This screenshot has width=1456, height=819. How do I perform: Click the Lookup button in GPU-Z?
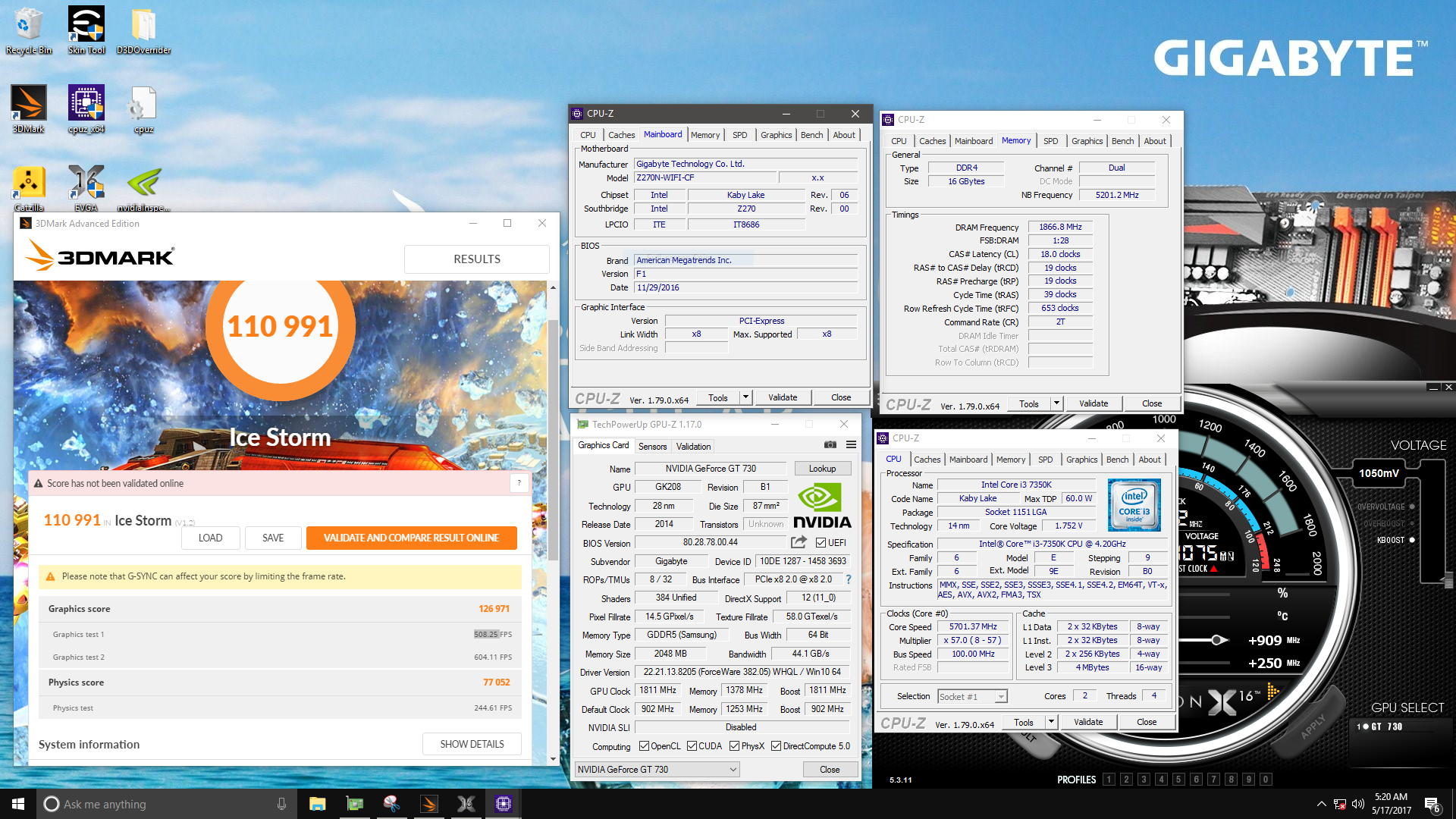(822, 469)
